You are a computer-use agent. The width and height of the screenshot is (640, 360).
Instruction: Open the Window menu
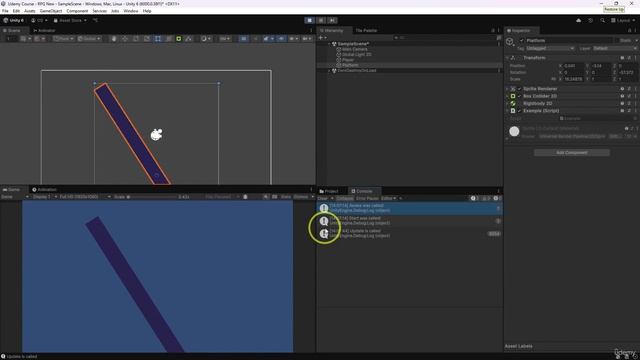coord(131,11)
